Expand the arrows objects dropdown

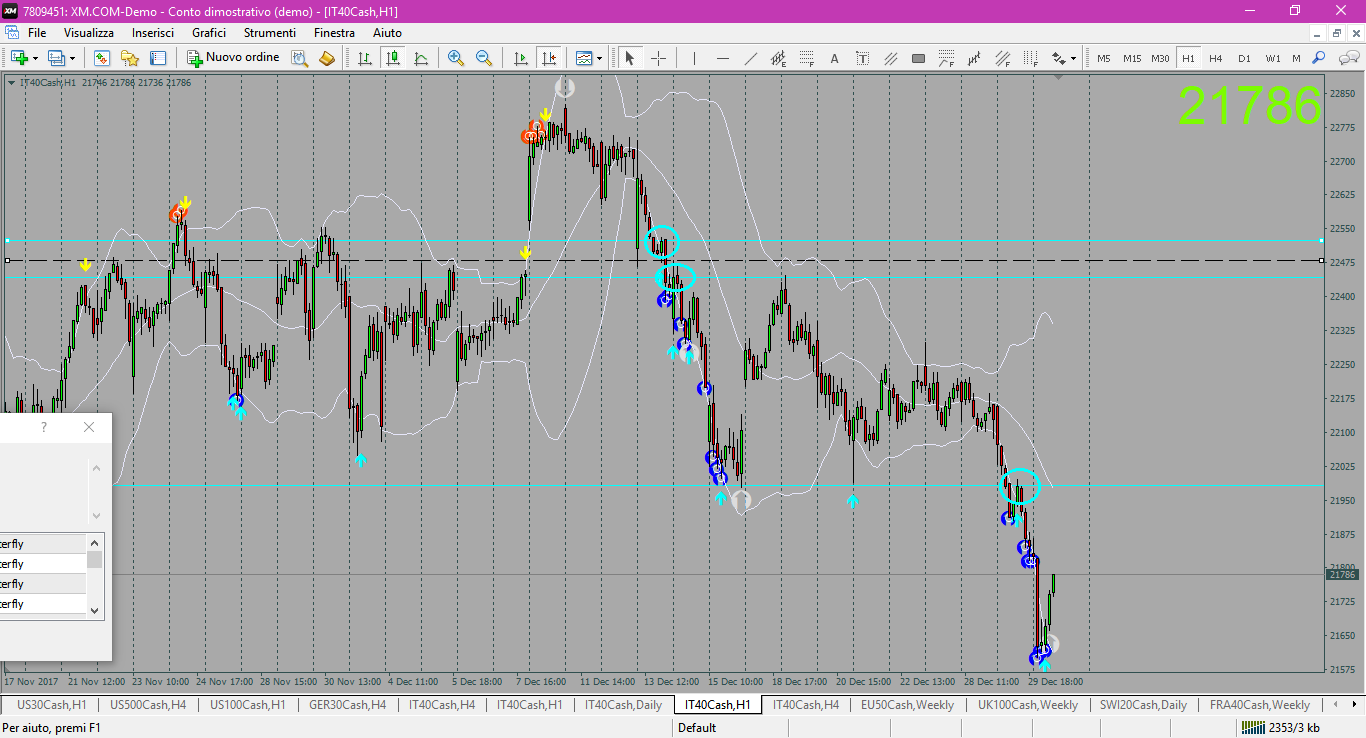[x=1073, y=58]
